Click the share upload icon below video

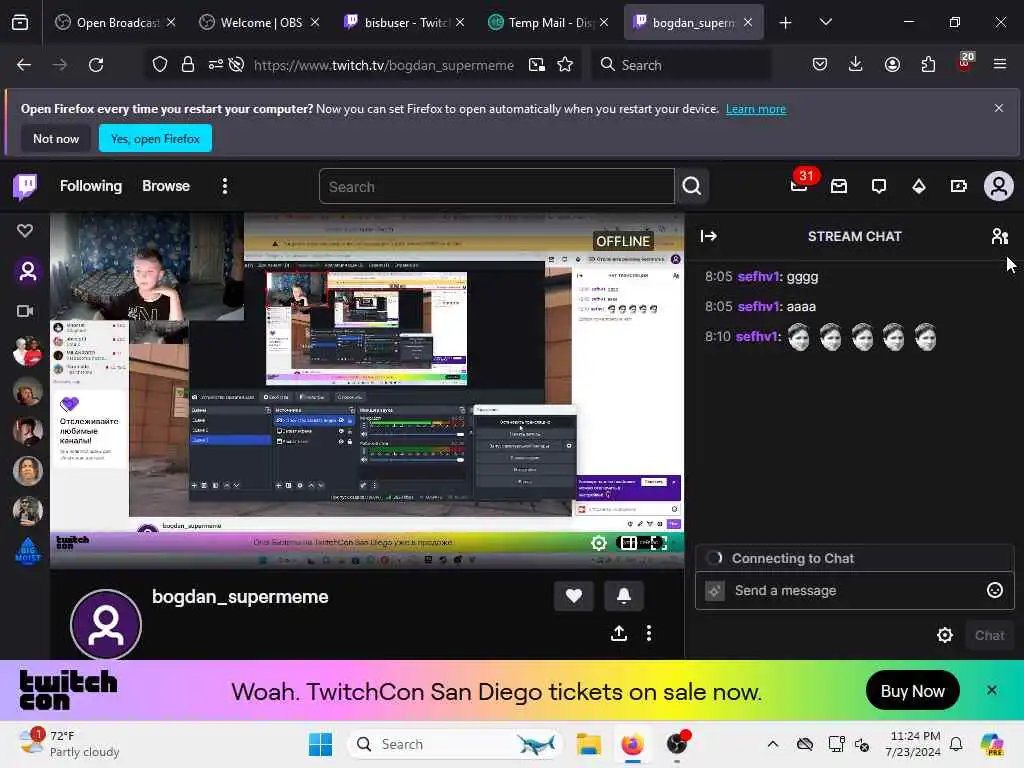tap(619, 633)
